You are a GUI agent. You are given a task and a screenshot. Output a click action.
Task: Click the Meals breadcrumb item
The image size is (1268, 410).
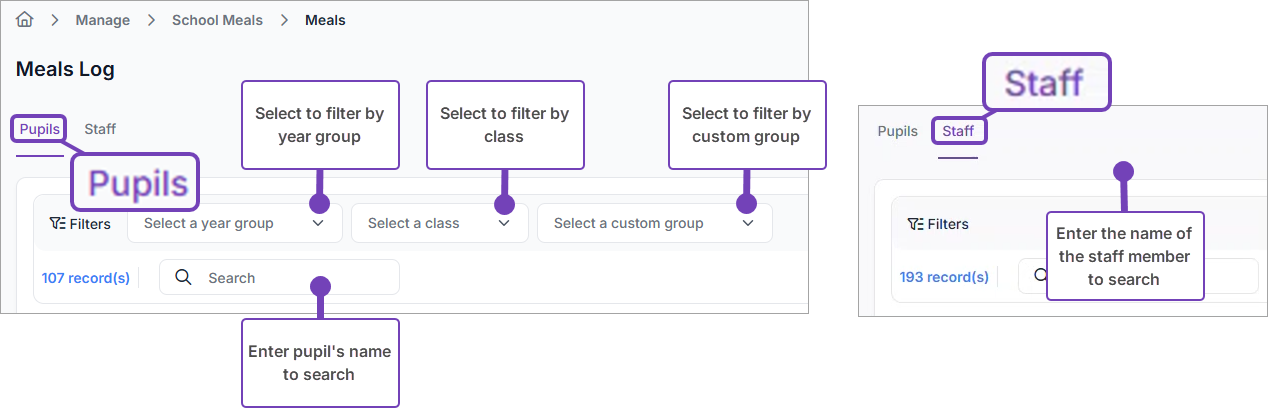point(325,20)
